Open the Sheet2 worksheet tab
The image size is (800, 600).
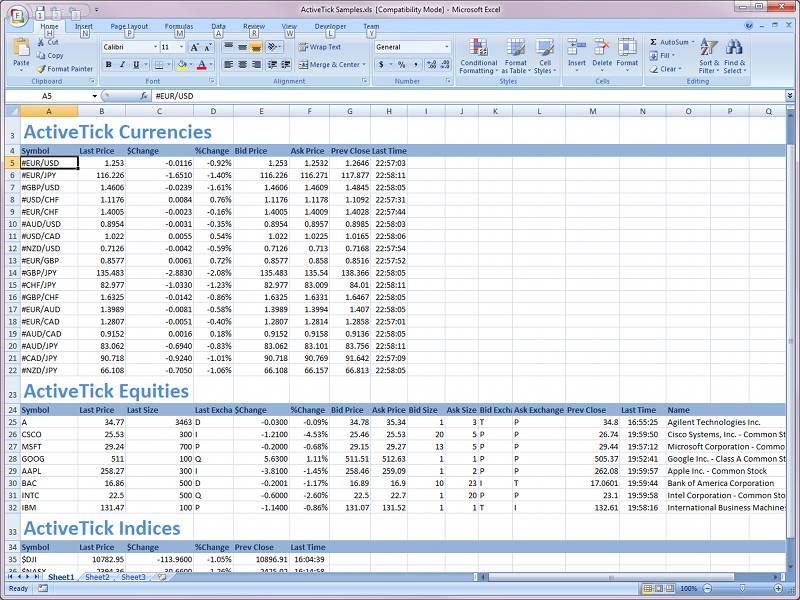click(97, 577)
